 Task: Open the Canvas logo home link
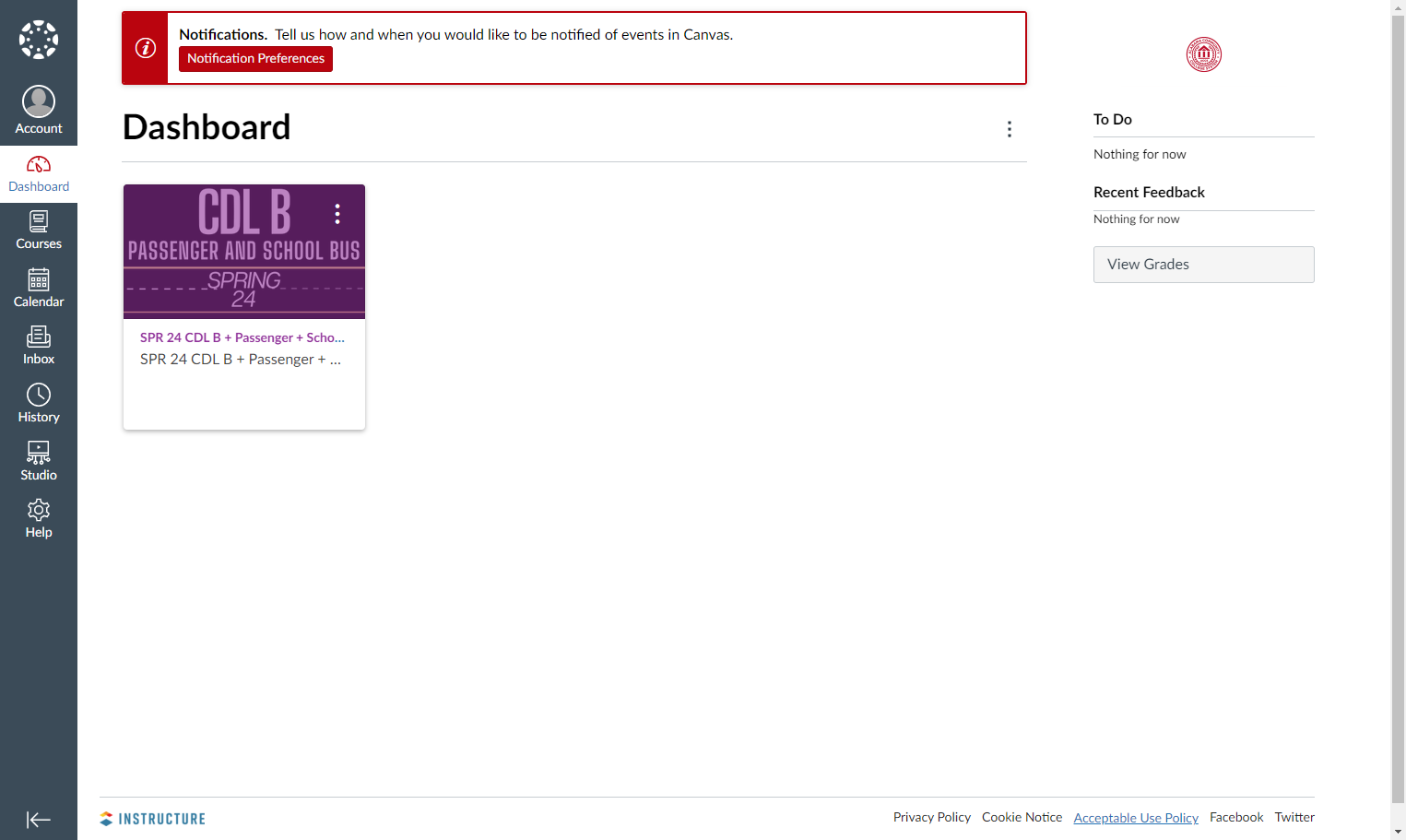coord(39,40)
